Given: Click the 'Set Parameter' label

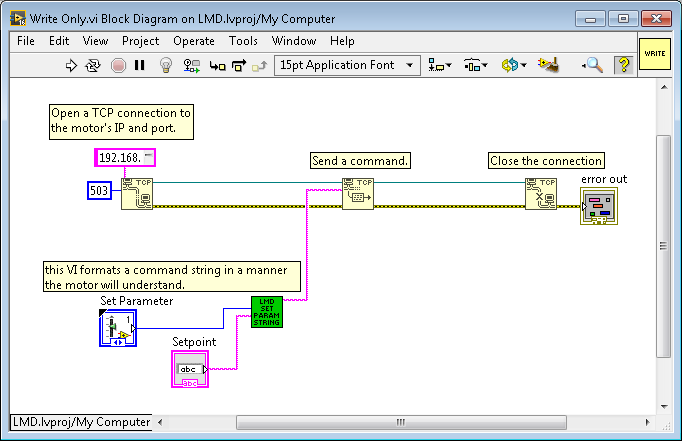Looking at the screenshot, I should (x=137, y=301).
